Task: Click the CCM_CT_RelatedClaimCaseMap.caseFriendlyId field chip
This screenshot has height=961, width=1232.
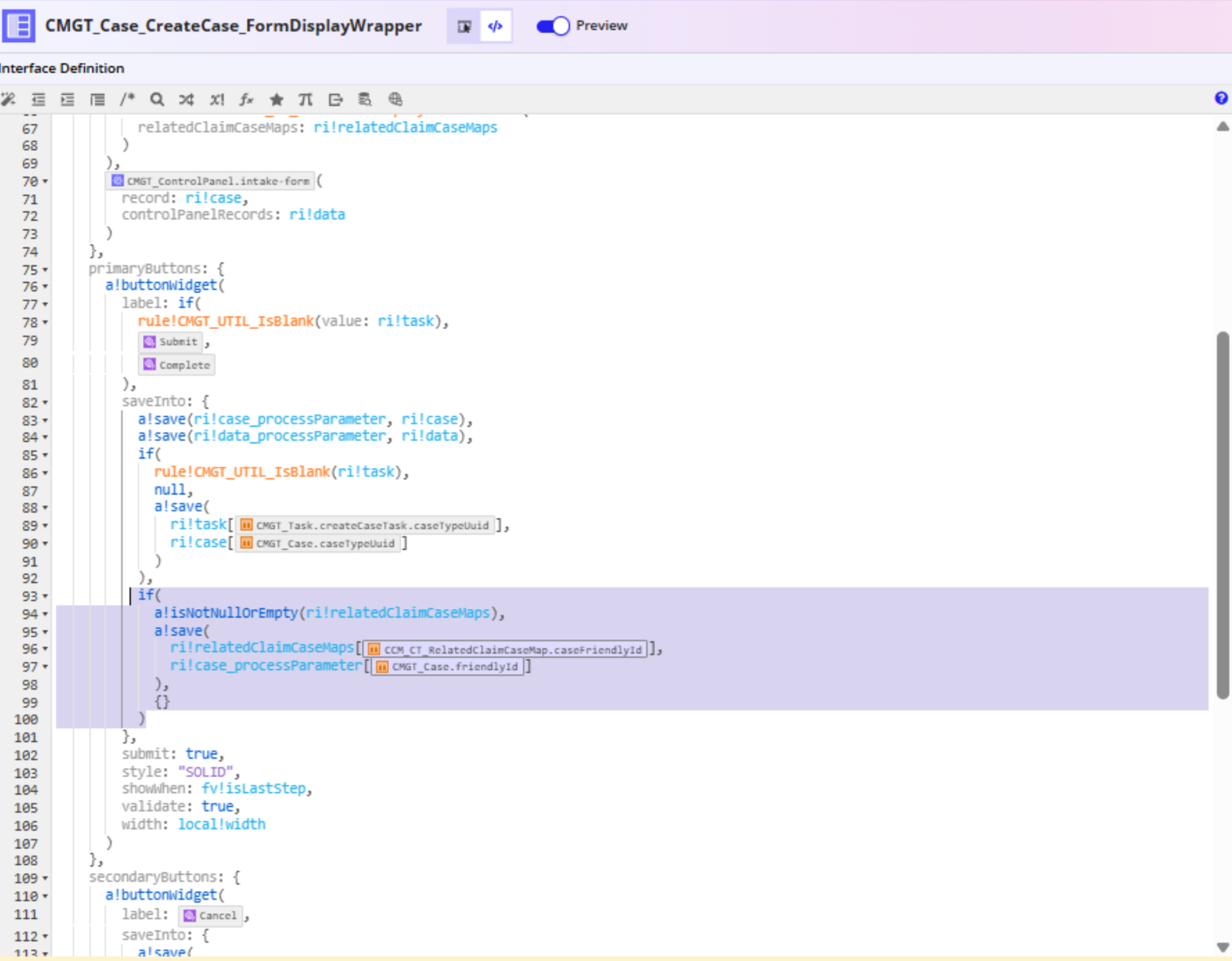Action: (x=505, y=650)
